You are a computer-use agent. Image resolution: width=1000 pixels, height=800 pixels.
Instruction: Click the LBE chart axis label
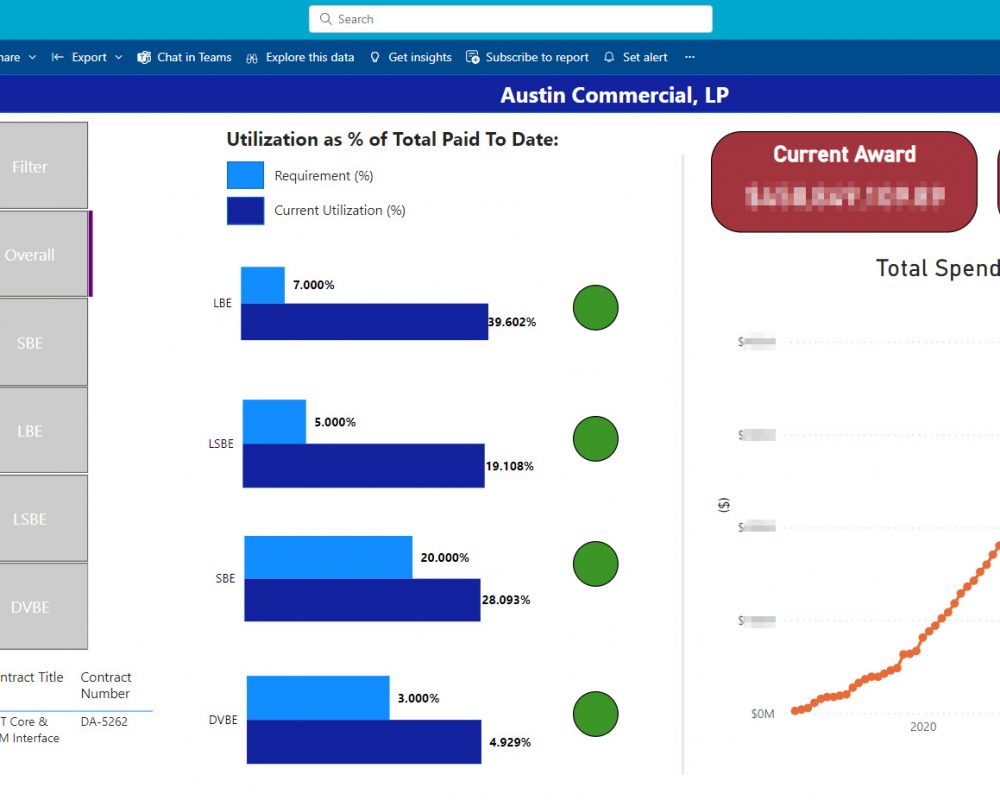222,303
